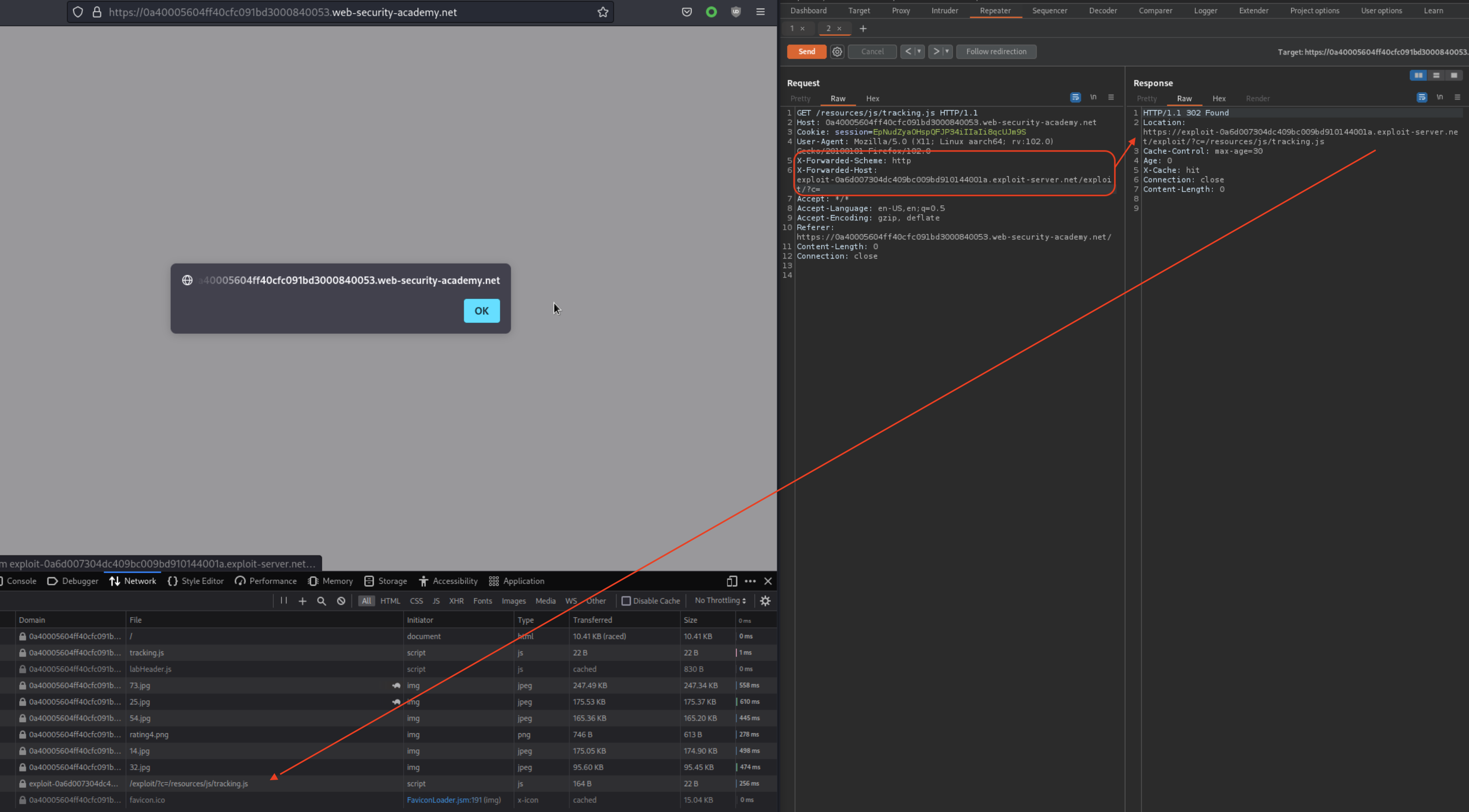Viewport: 1469px width, 812px height.
Task: Enable the Disable Cache checkbox
Action: pos(626,600)
